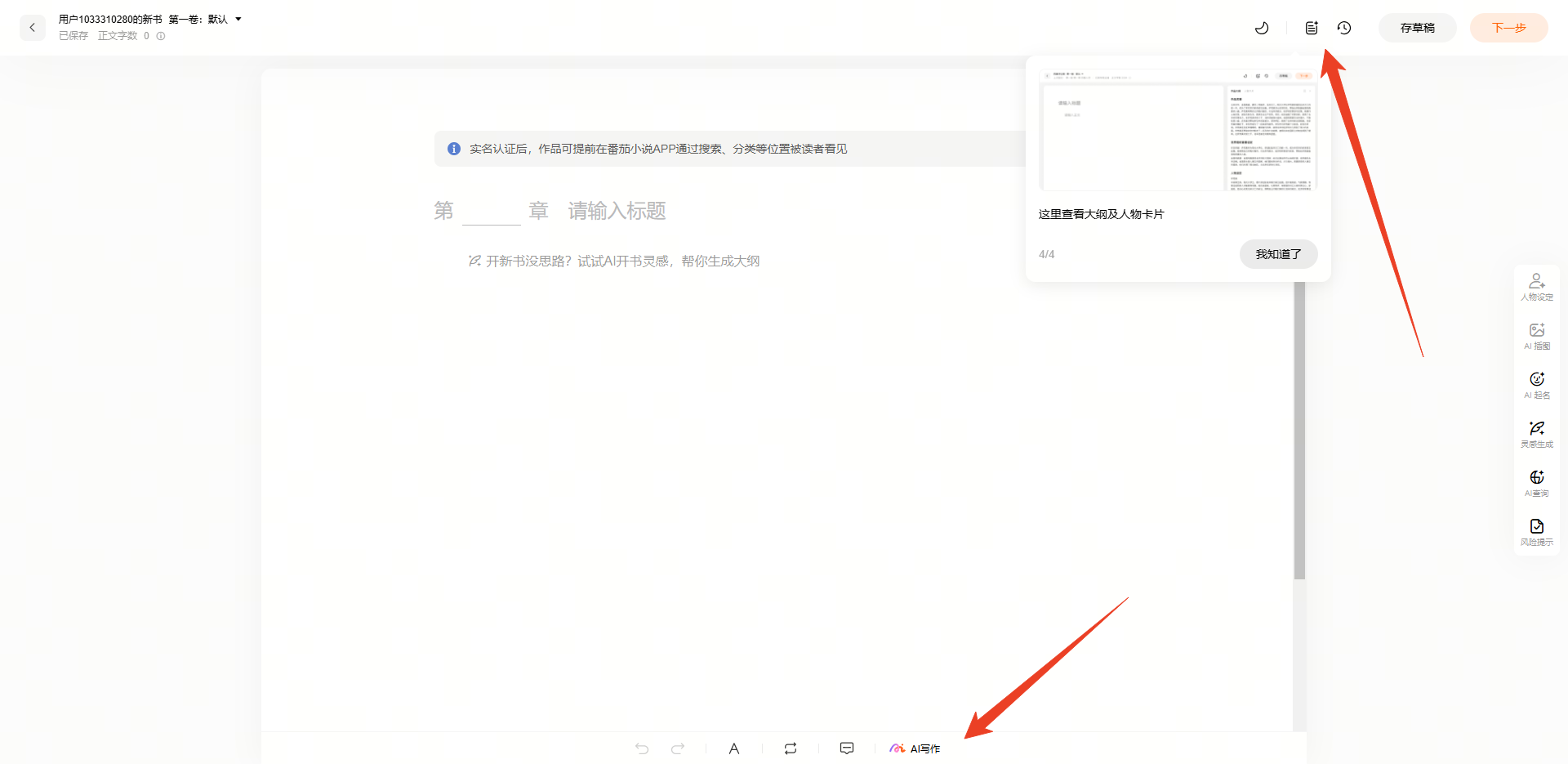Click the 用户1033310280的新书 book title

pyautogui.click(x=110, y=19)
